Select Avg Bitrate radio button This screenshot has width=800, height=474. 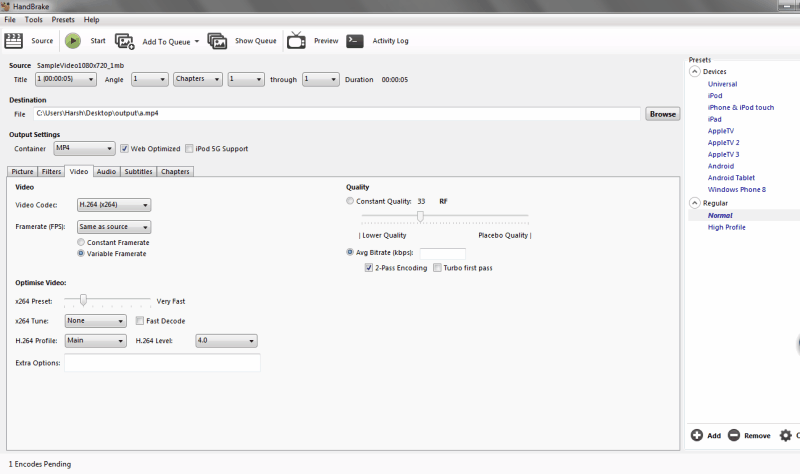click(350, 252)
